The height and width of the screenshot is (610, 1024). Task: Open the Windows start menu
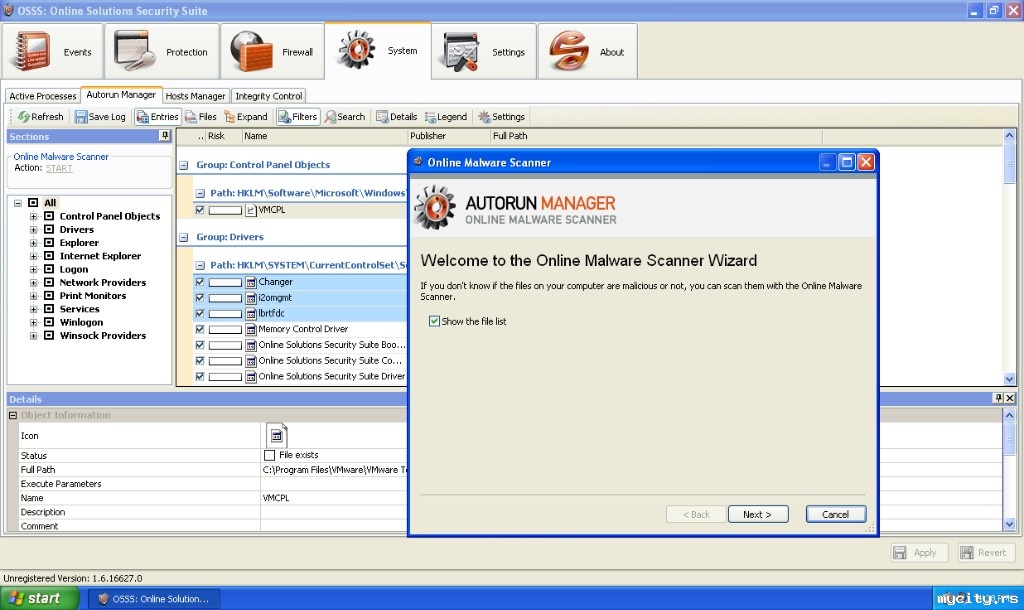coord(39,598)
